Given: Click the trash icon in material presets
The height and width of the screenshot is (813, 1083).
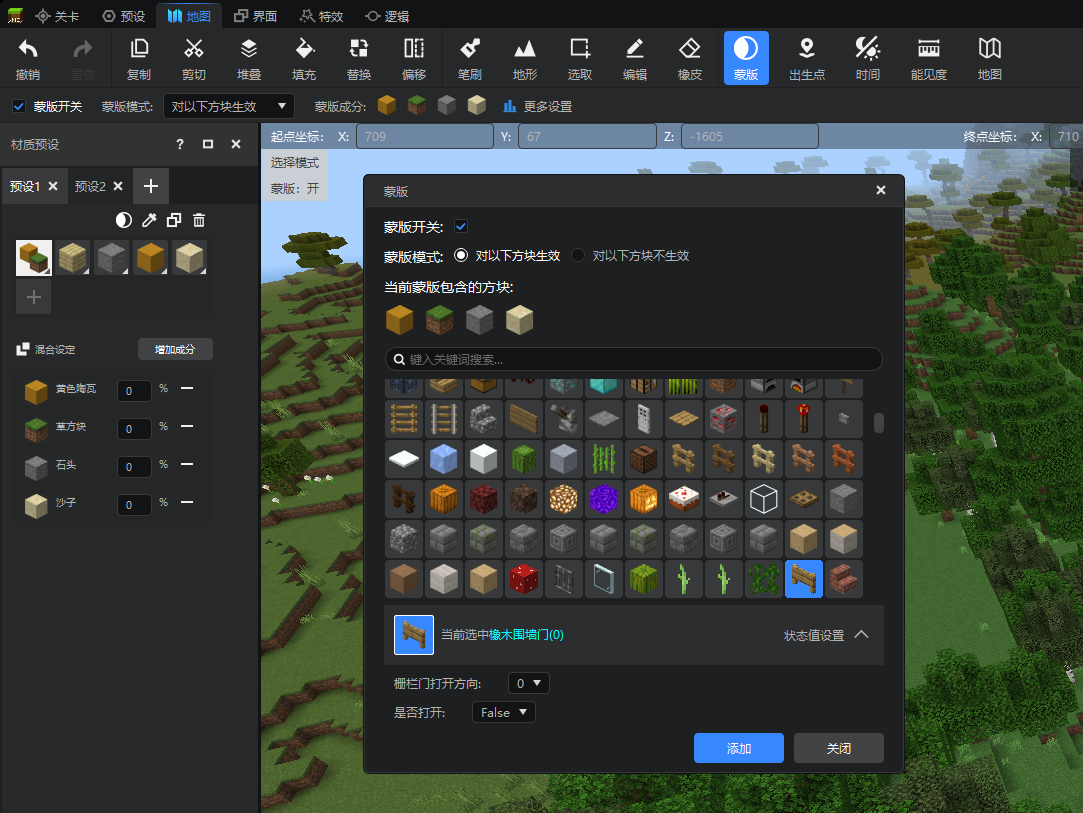Looking at the screenshot, I should point(199,220).
